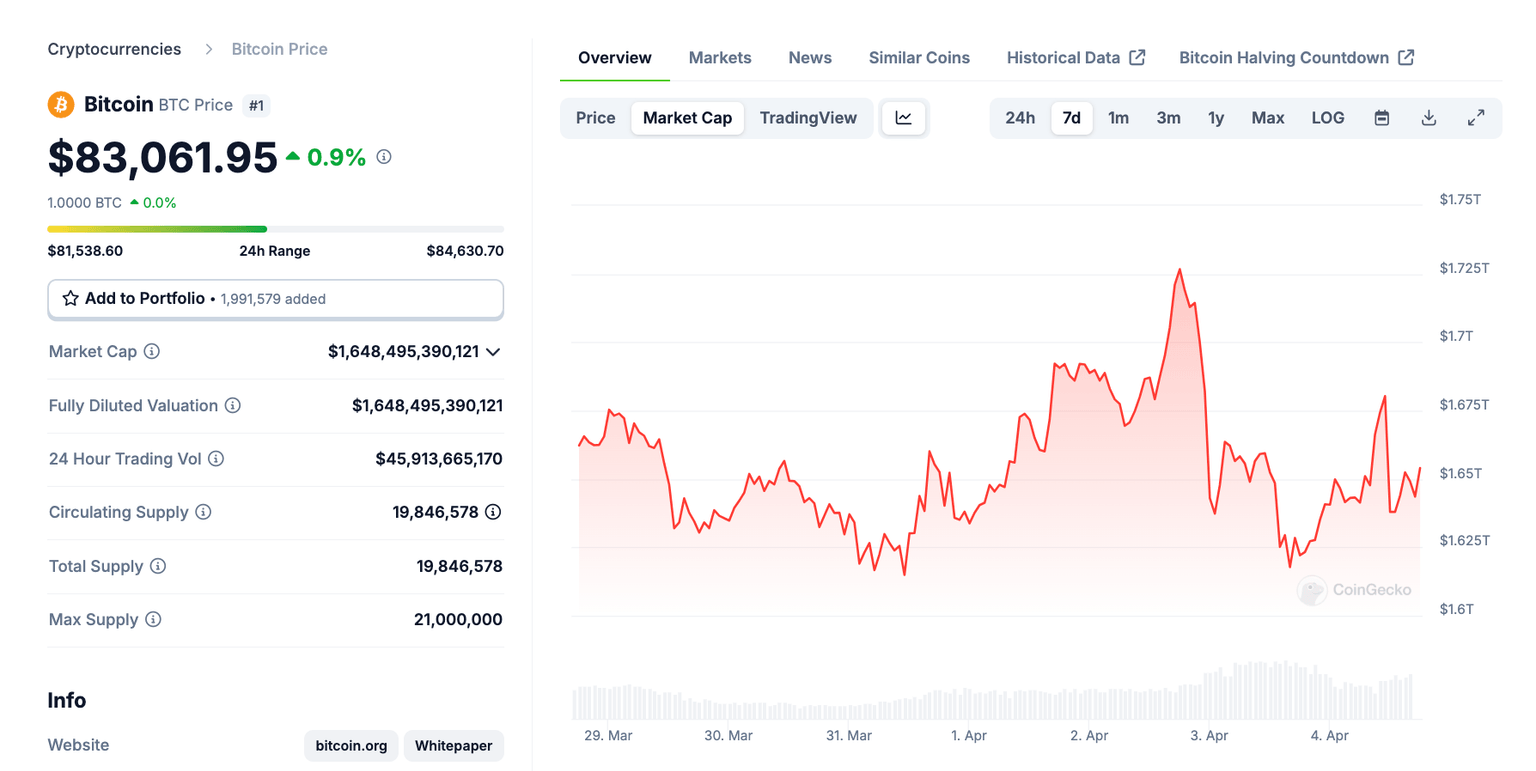This screenshot has width=1536, height=771.
Task: Download the chart data via download icon
Action: 1428,117
